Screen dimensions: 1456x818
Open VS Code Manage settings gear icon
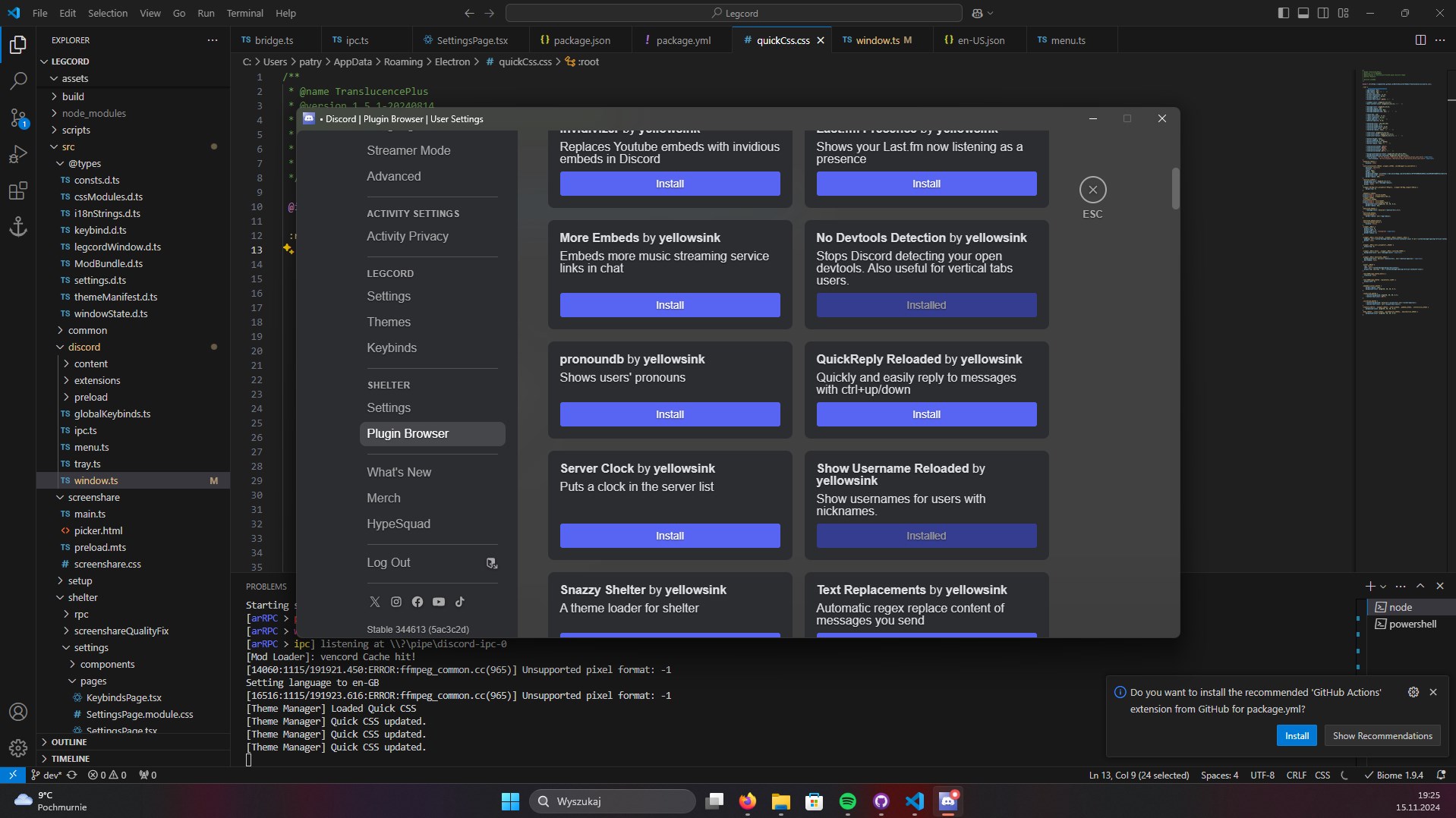tap(18, 748)
